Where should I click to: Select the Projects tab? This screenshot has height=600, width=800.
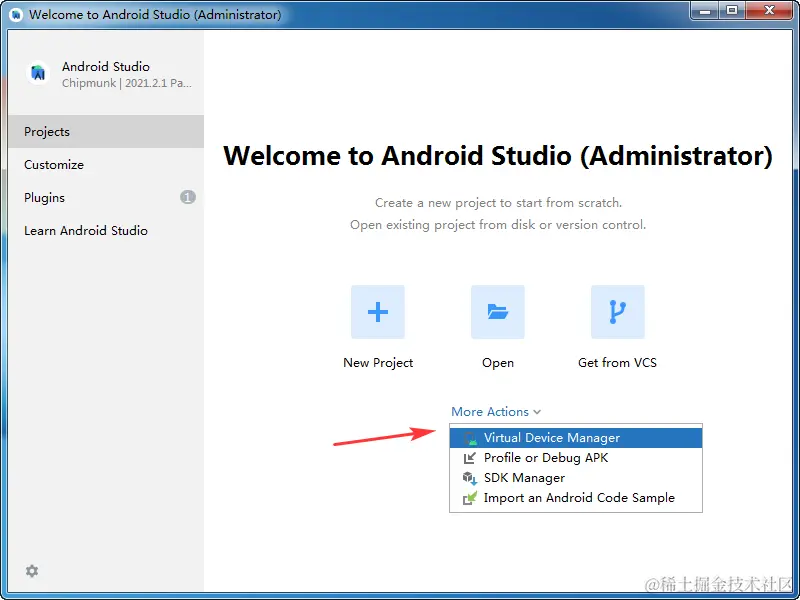click(x=106, y=132)
